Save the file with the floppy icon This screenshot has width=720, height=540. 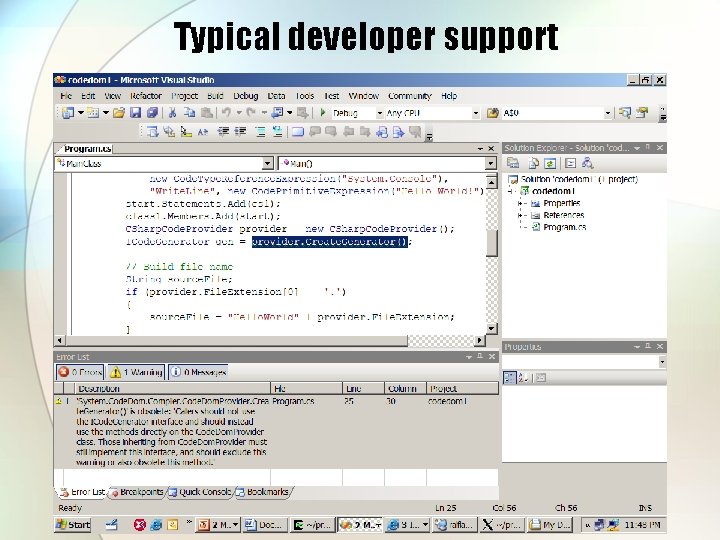[135, 112]
